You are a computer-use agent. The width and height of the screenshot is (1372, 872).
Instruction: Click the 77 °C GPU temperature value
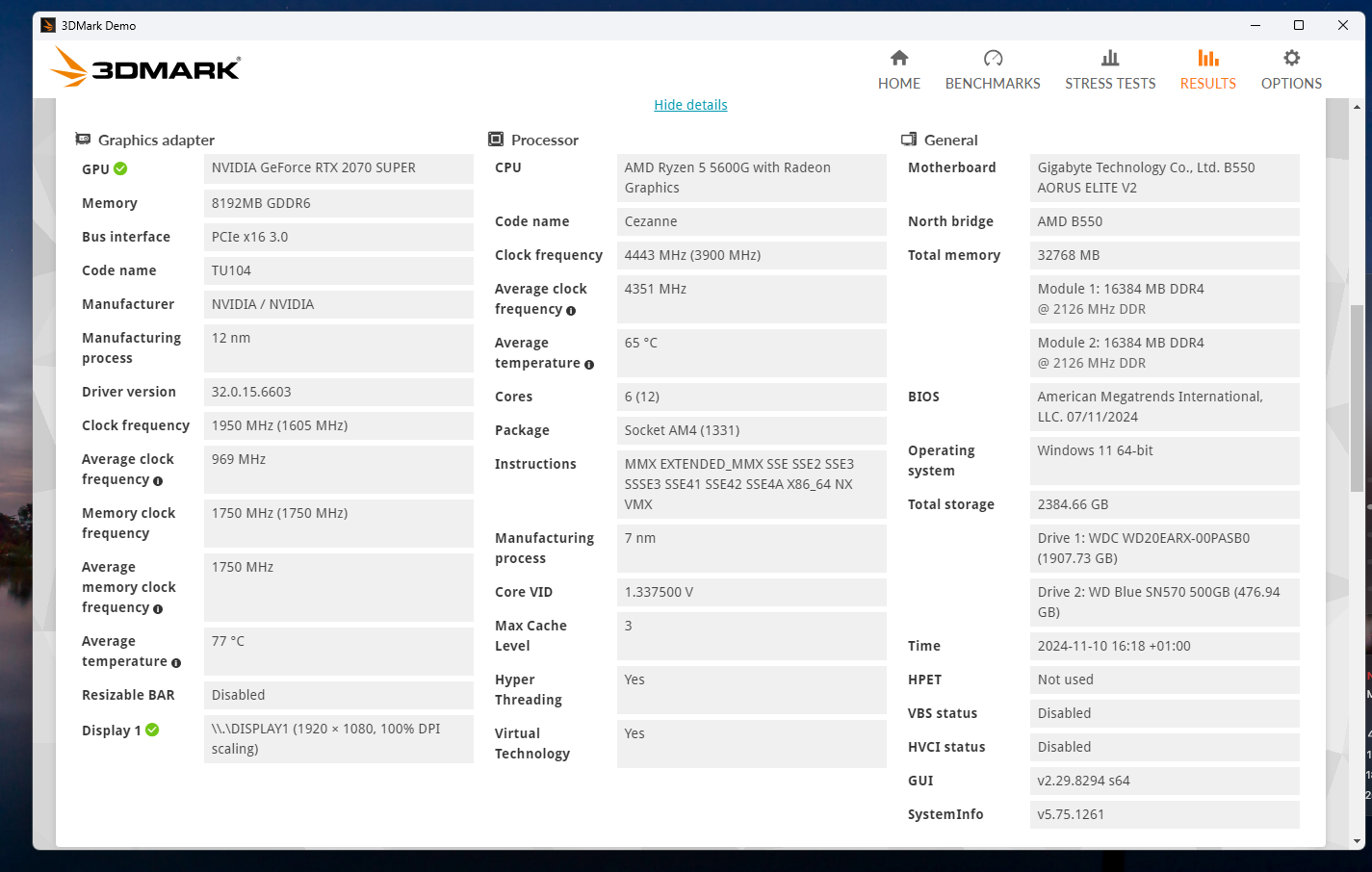339,652
